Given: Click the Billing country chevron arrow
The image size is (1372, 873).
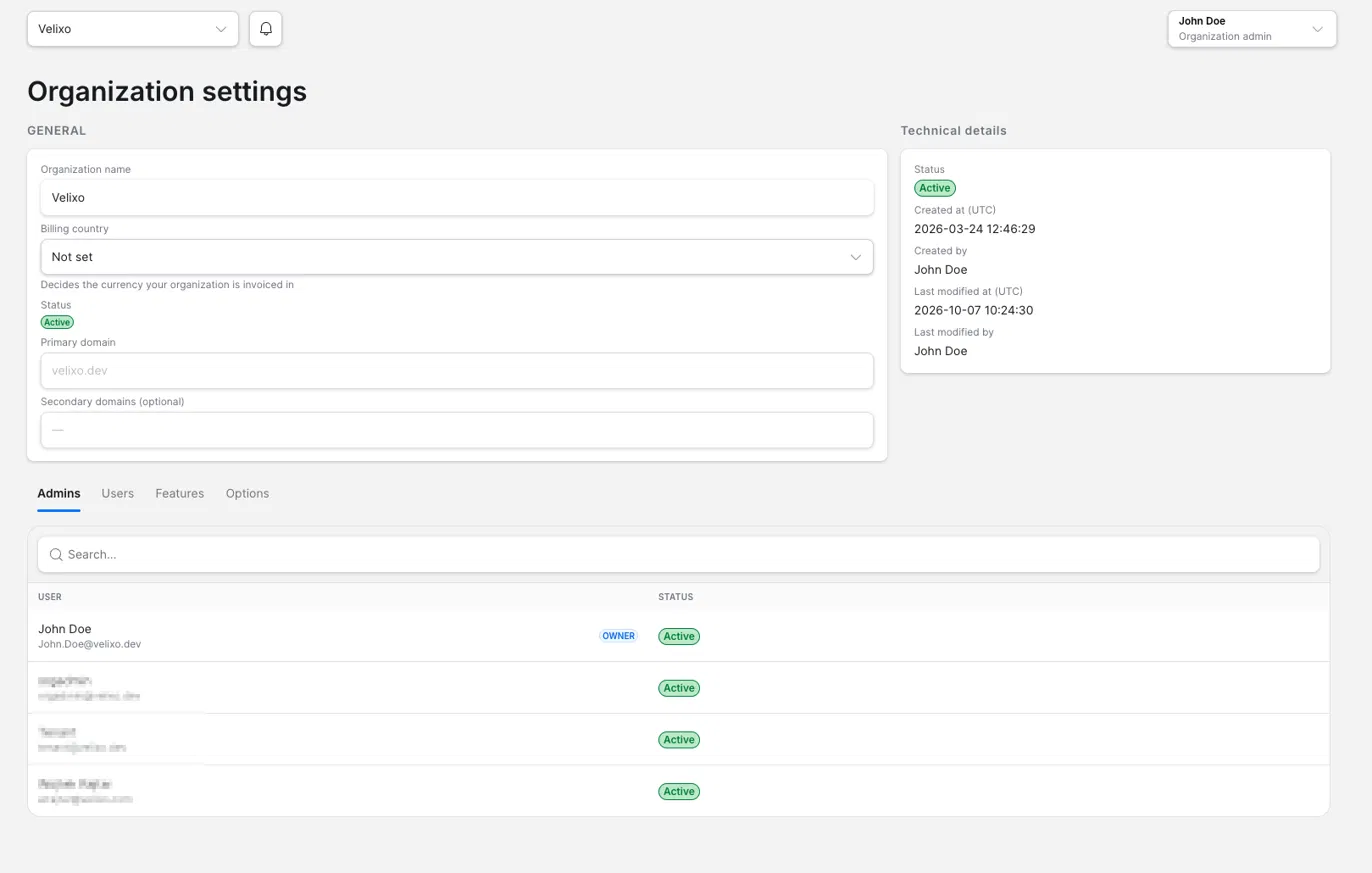Looking at the screenshot, I should [856, 257].
